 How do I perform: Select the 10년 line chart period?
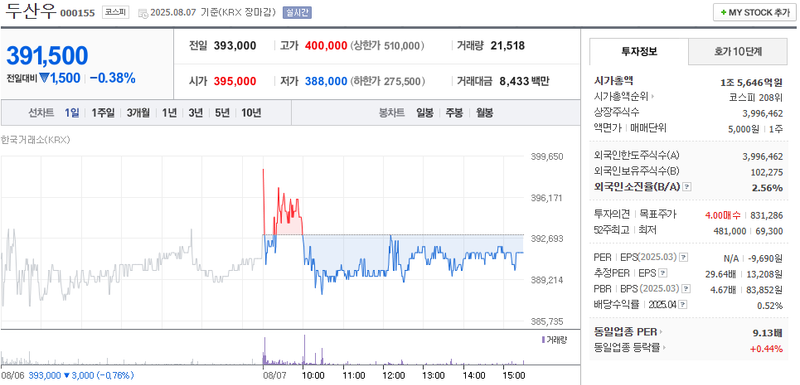click(252, 113)
